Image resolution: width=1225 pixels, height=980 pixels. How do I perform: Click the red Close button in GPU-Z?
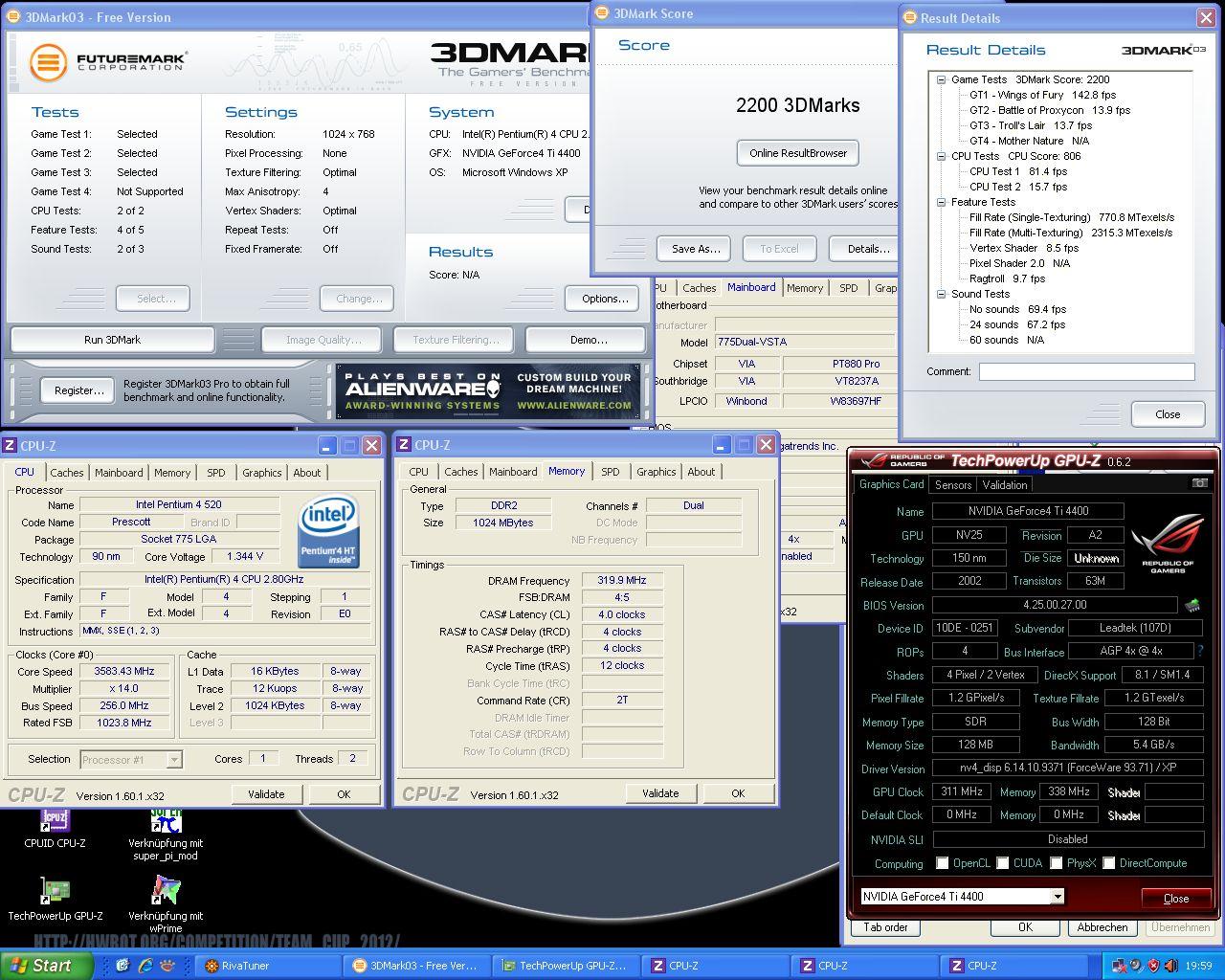(x=1176, y=899)
